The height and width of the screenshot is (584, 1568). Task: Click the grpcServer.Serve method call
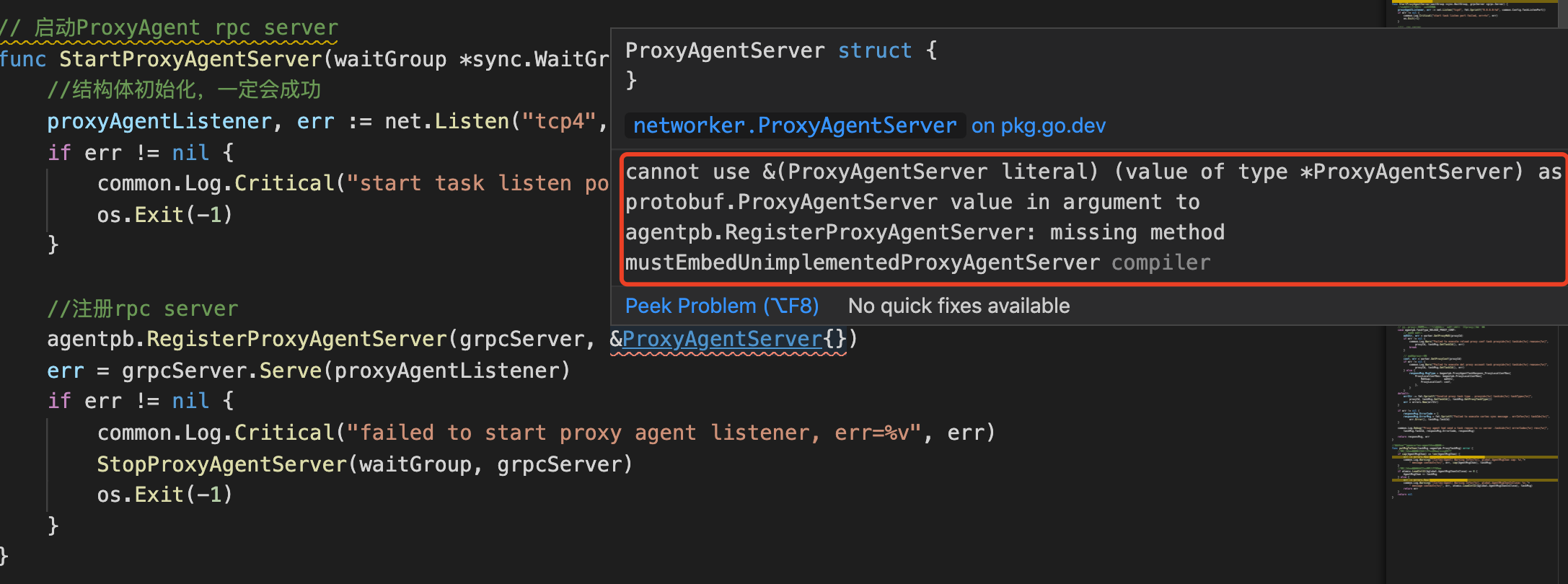point(221,371)
